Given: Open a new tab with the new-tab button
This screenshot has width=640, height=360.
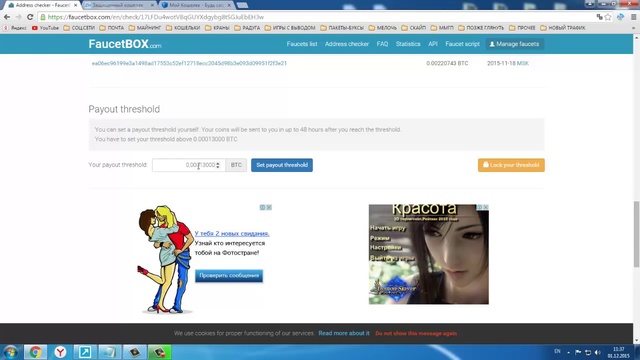Looking at the screenshot, I should (x=242, y=5).
